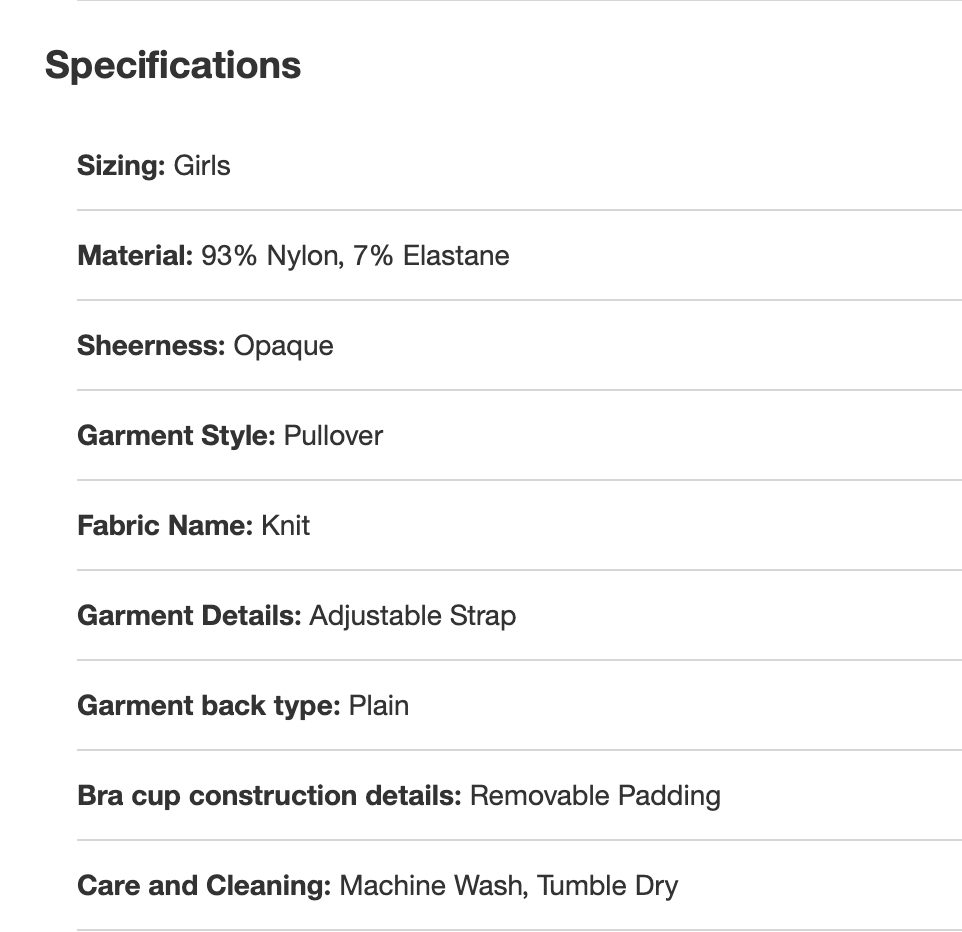Click the Bra cup construction details label
The height and width of the screenshot is (932, 962).
269,795
